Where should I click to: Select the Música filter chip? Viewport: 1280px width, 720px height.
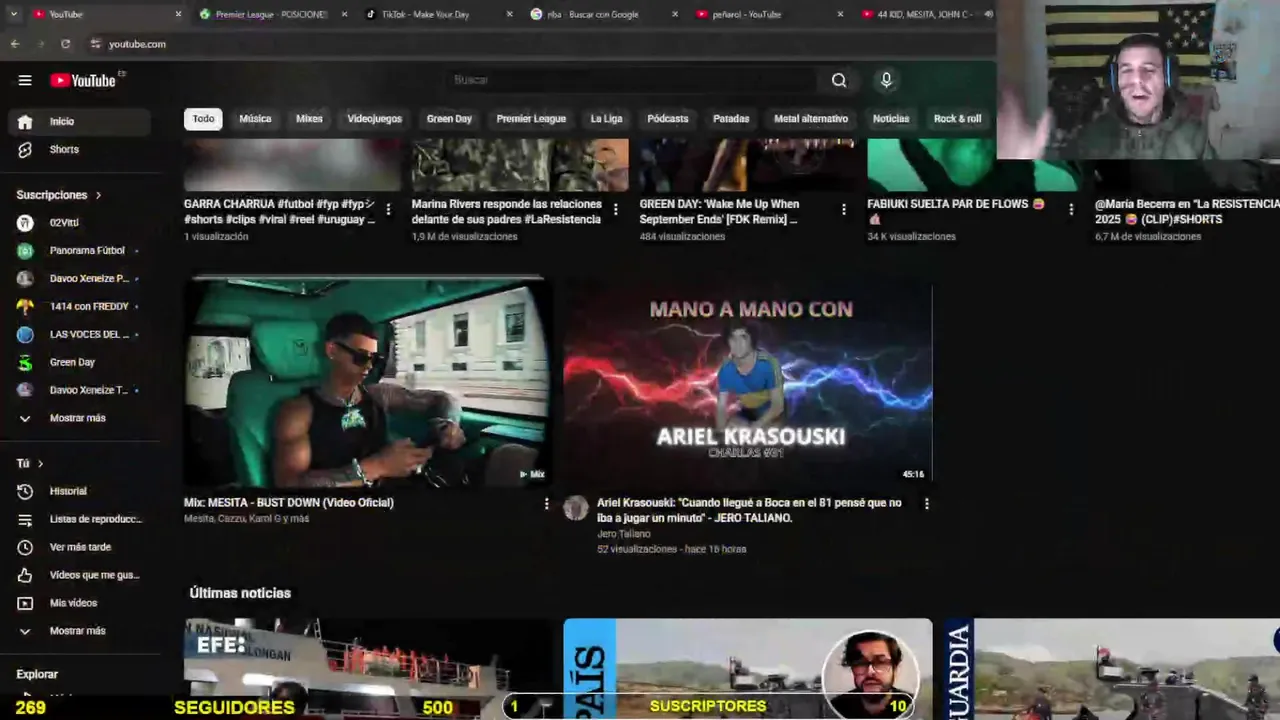click(255, 119)
